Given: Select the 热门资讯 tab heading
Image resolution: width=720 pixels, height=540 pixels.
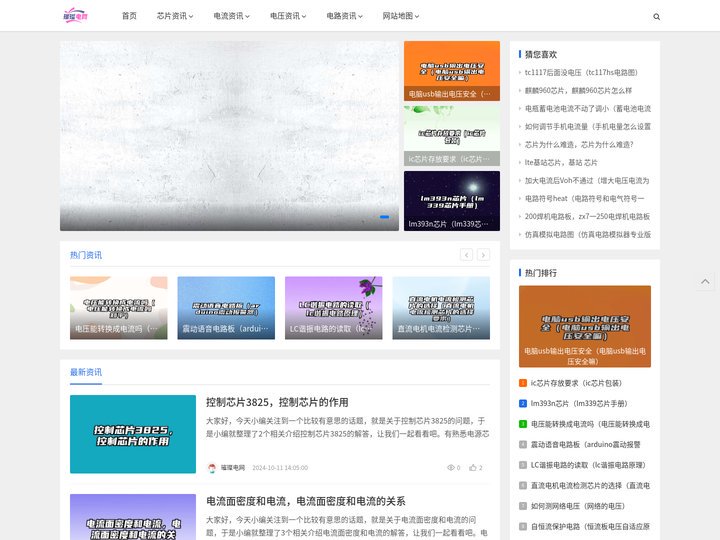Looking at the screenshot, I should [x=86, y=255].
